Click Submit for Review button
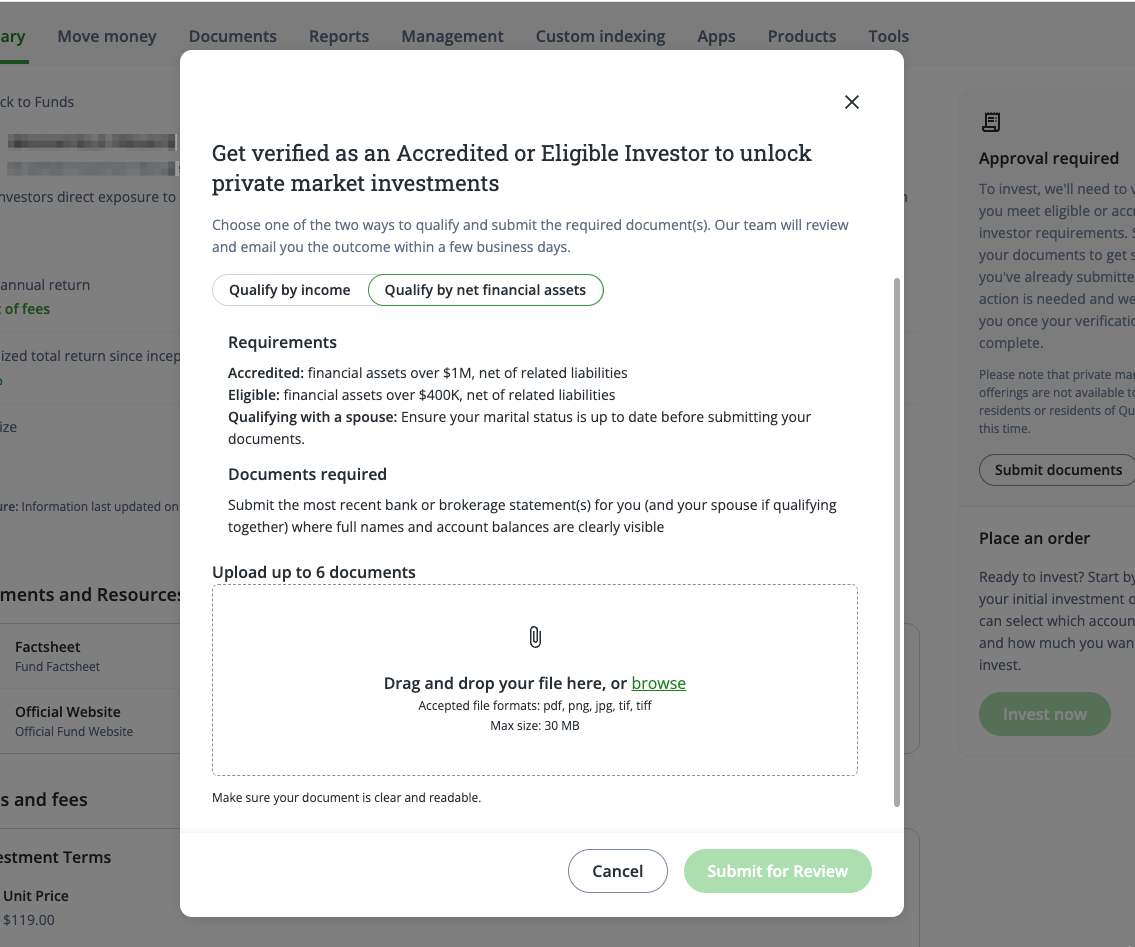 pyautogui.click(x=777, y=871)
